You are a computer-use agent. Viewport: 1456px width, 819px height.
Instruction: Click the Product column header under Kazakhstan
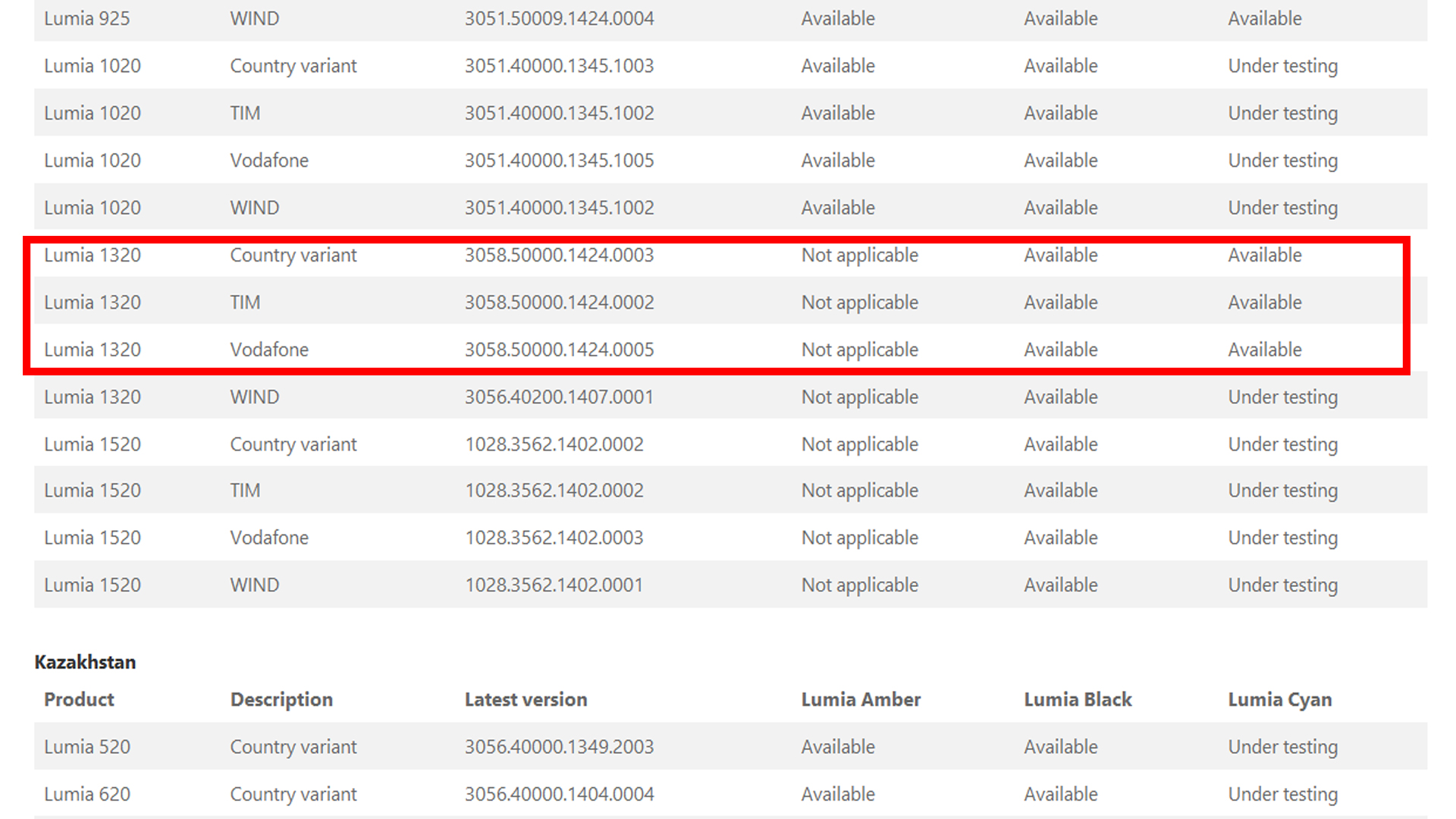tap(79, 699)
